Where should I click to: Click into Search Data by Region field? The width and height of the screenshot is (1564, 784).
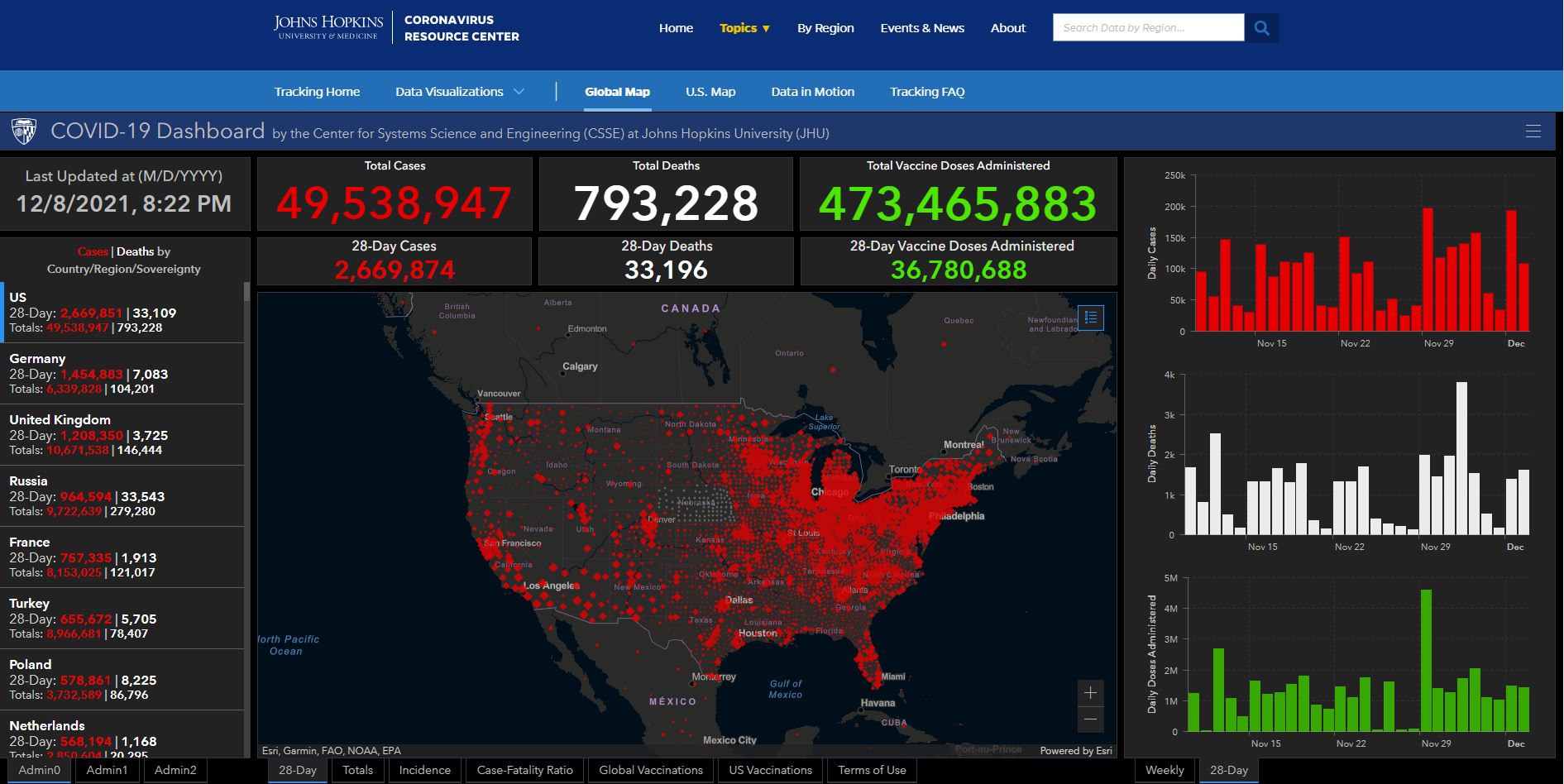point(1148,27)
